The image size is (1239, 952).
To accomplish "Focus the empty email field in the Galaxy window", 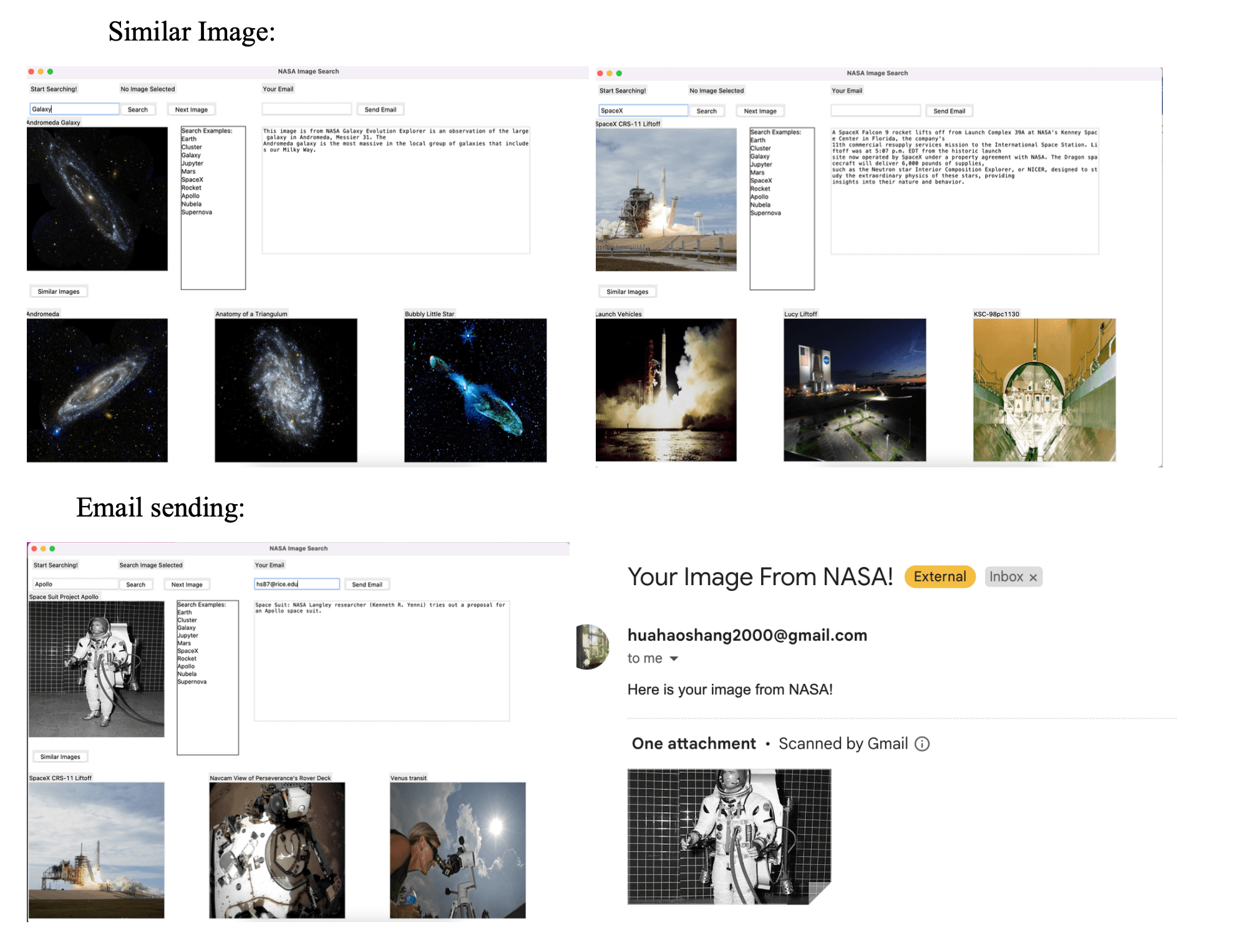I will pyautogui.click(x=307, y=109).
